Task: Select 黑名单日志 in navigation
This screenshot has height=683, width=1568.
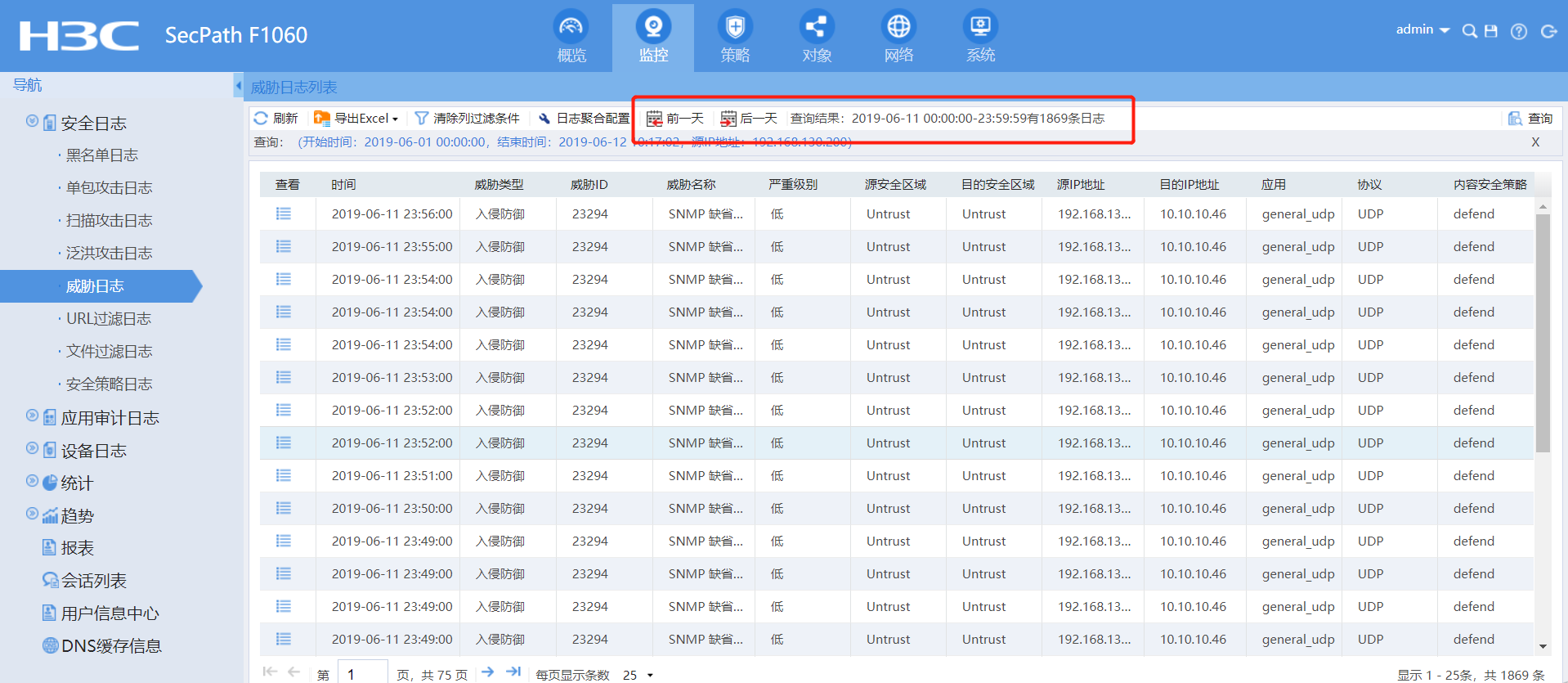Action: click(x=101, y=155)
